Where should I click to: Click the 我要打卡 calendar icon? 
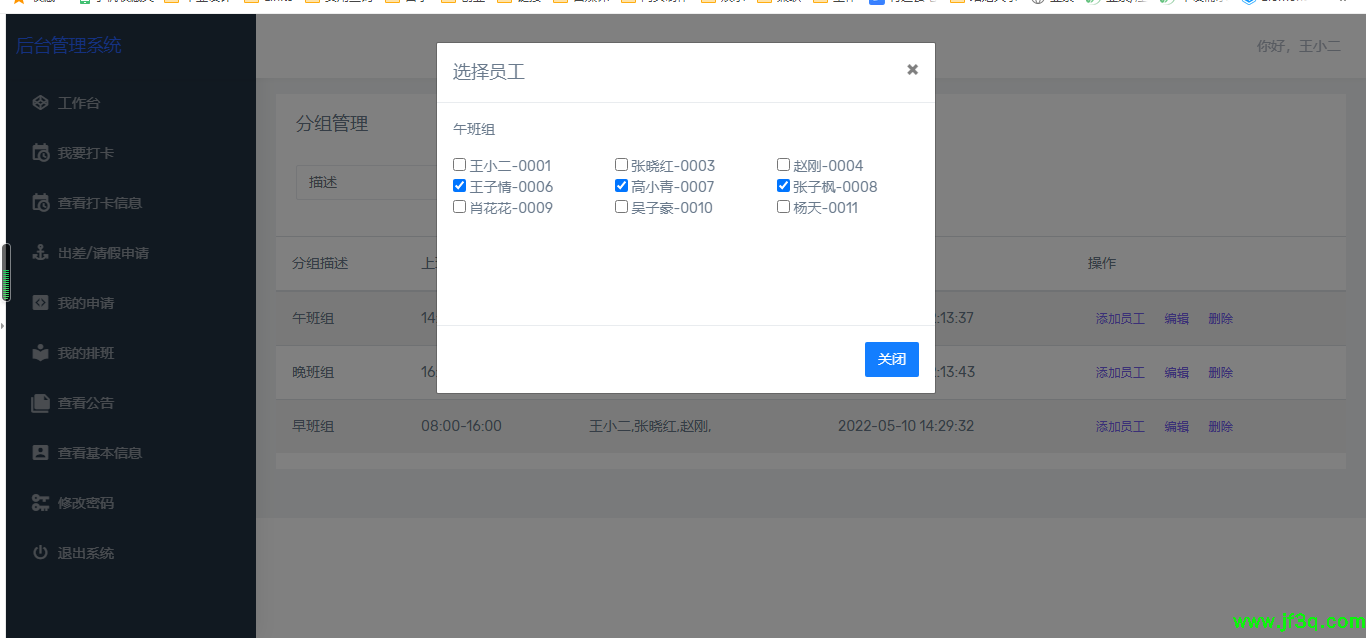(40, 153)
